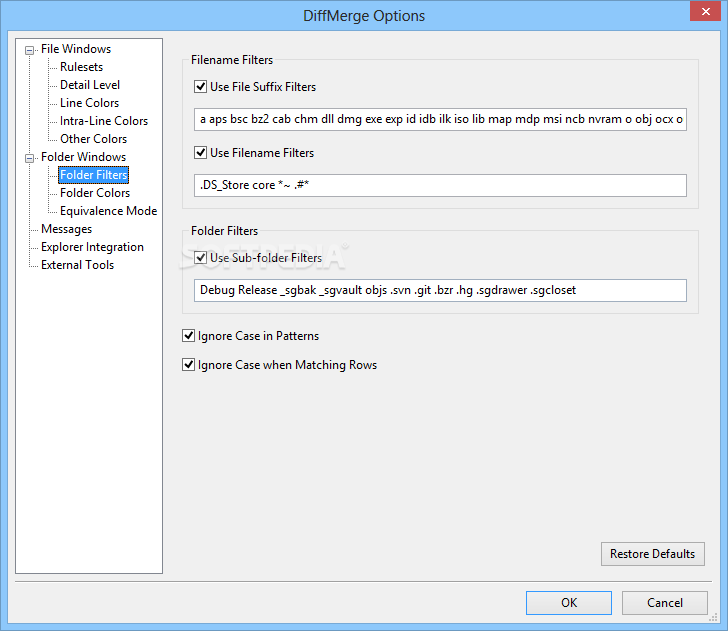Confirm options with OK

pyautogui.click(x=569, y=603)
